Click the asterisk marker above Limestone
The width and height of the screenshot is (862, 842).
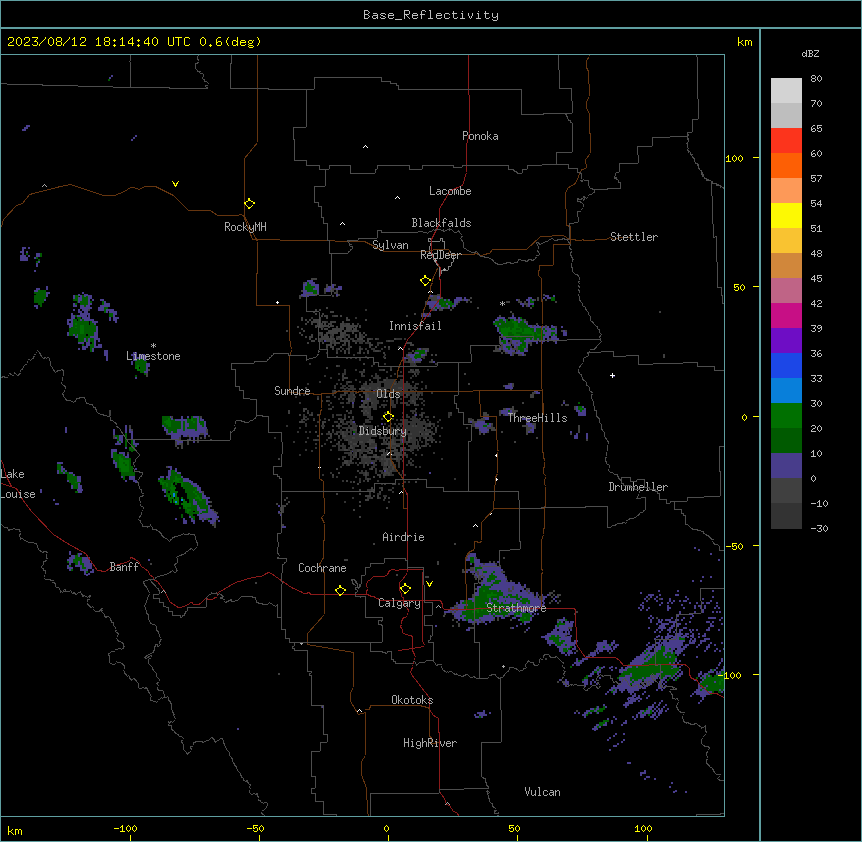point(153,346)
